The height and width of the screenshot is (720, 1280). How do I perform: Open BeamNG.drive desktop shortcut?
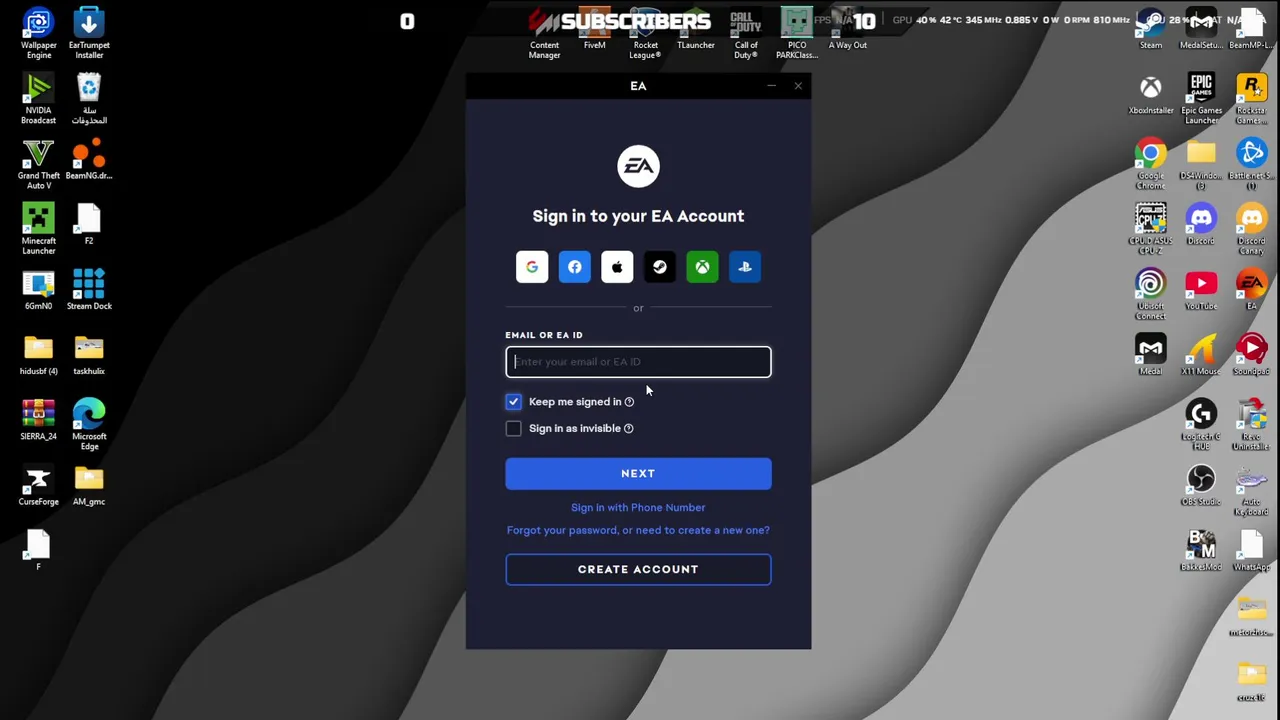[89, 160]
